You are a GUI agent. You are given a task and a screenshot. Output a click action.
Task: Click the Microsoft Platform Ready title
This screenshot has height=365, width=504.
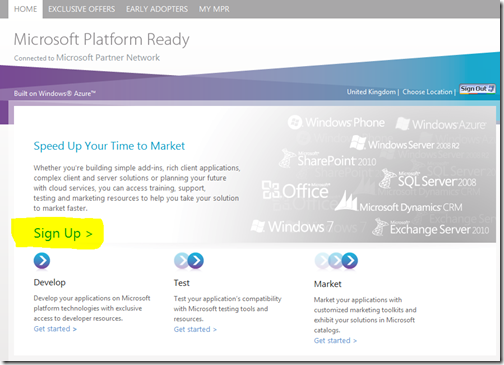(x=101, y=39)
